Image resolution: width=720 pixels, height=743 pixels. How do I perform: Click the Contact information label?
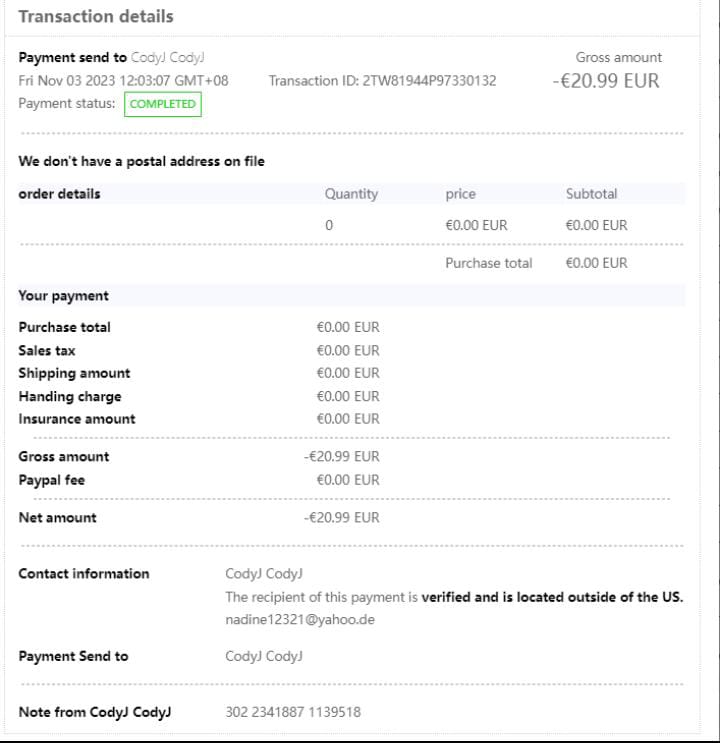[84, 574]
